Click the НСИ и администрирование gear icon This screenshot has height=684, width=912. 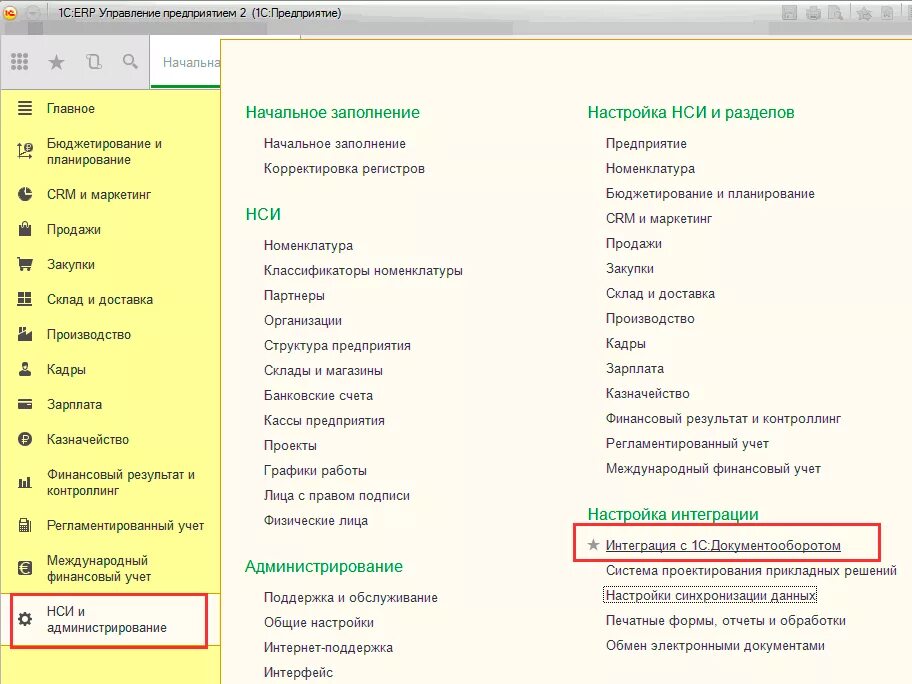[24, 619]
